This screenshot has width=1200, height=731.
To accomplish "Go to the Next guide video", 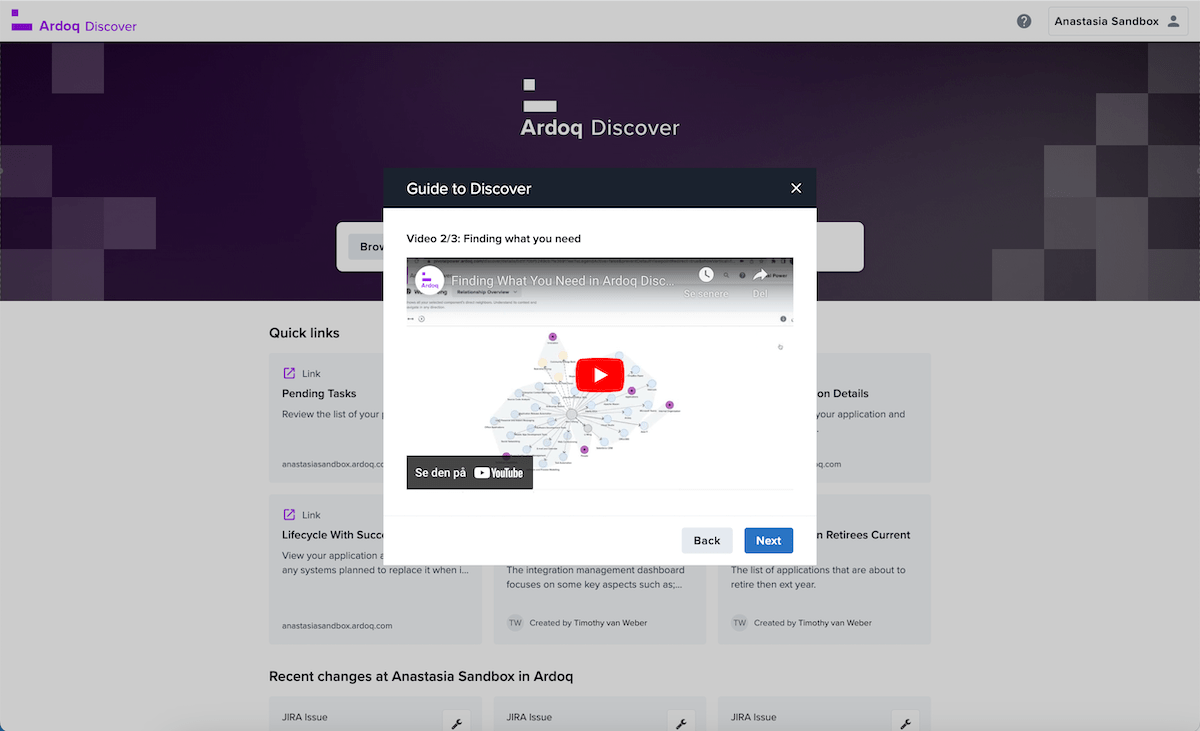I will (x=769, y=540).
